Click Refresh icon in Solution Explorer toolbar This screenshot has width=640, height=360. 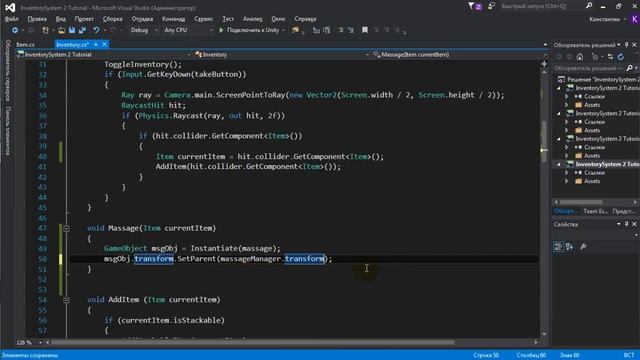pyautogui.click(x=621, y=57)
